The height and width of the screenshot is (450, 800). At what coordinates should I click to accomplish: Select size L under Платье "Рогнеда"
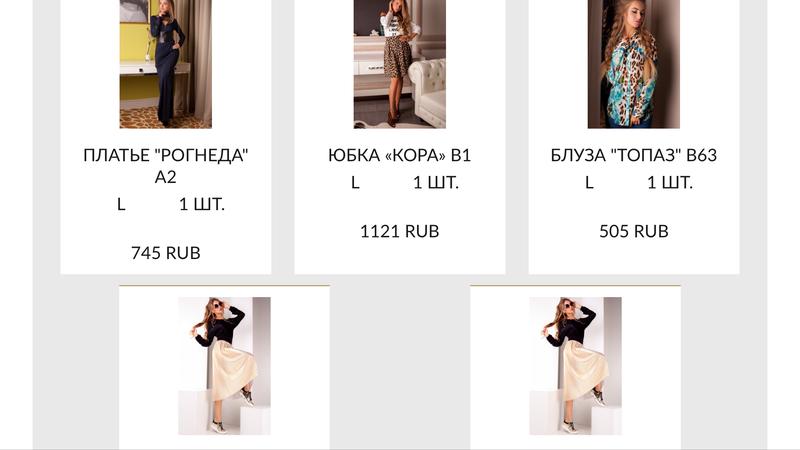(121, 205)
